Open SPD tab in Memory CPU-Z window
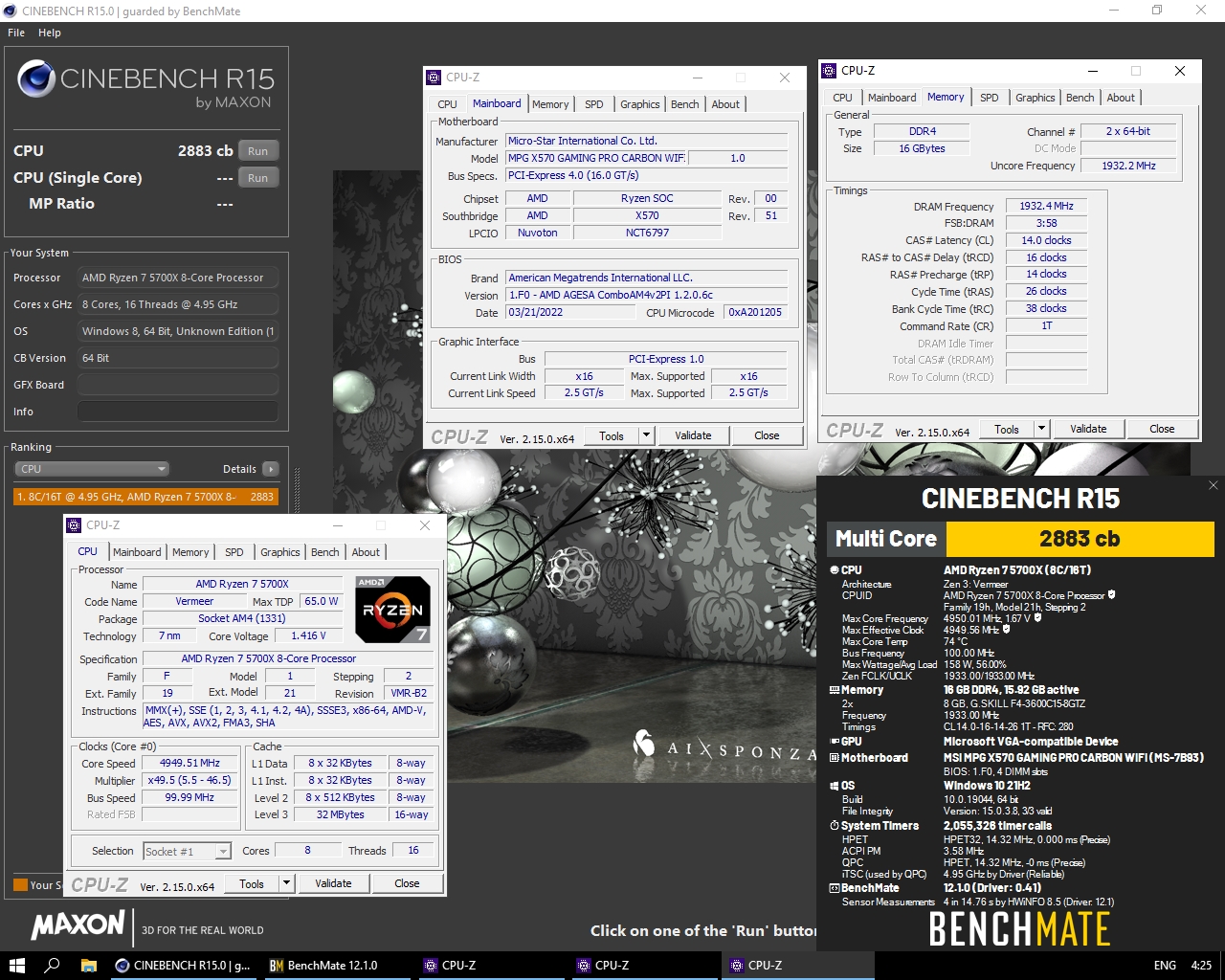1225x980 pixels. (990, 98)
